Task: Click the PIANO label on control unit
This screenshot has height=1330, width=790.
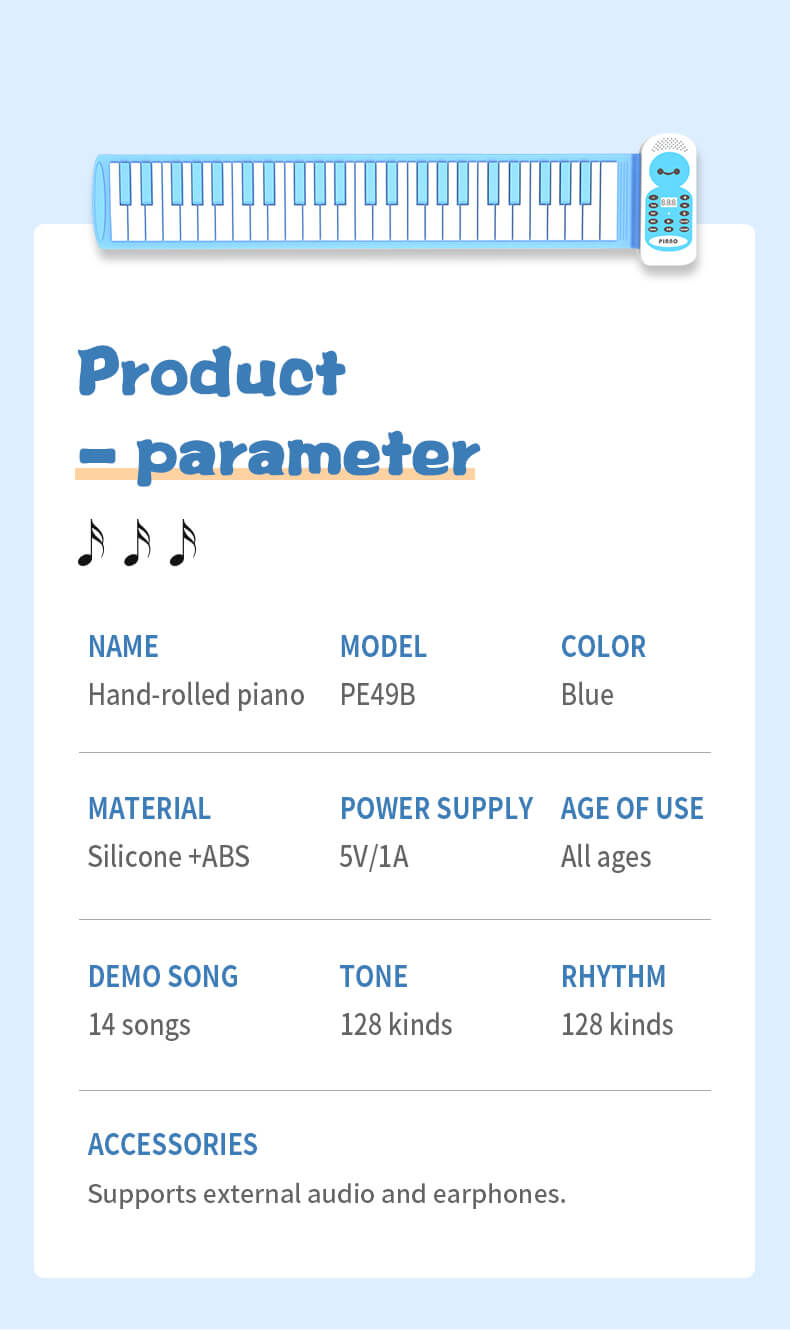Action: pos(668,241)
